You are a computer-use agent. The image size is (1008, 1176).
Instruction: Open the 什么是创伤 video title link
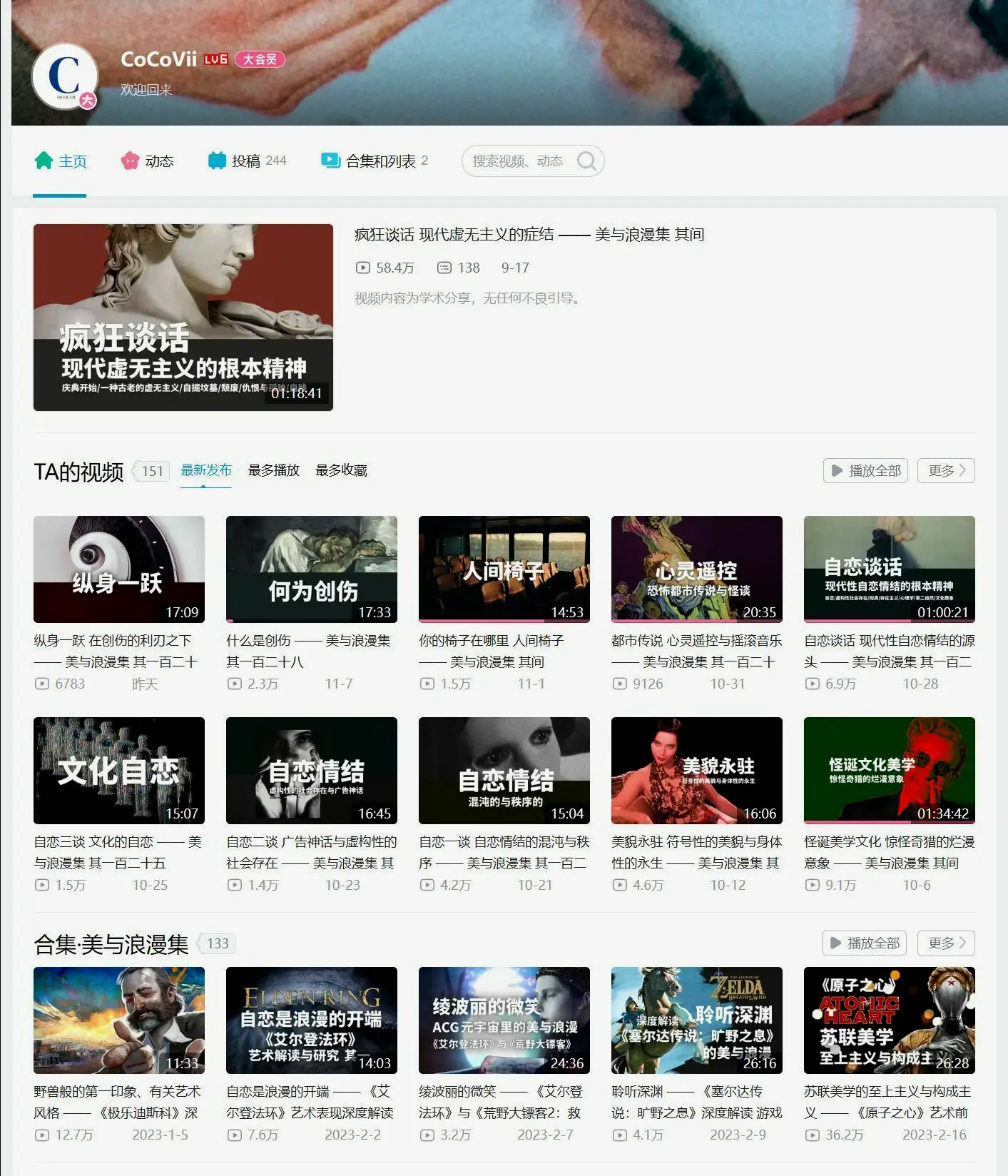tap(308, 651)
